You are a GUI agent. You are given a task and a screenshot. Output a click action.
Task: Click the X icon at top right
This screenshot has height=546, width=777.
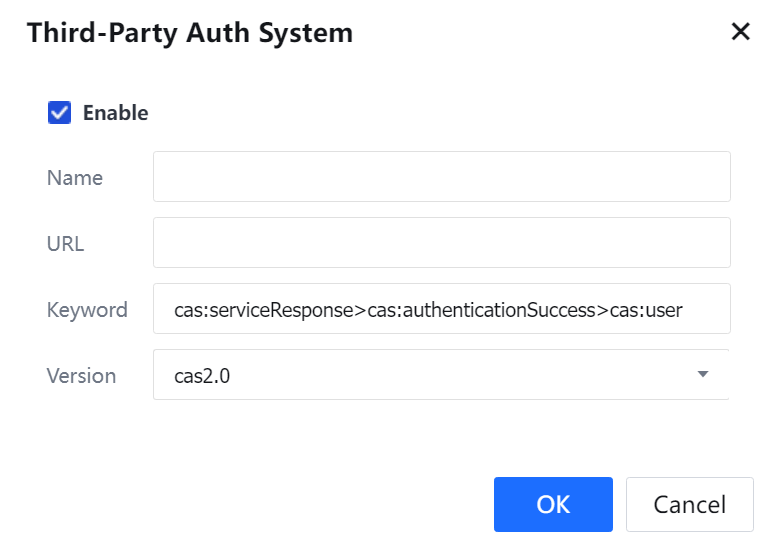pos(740,32)
